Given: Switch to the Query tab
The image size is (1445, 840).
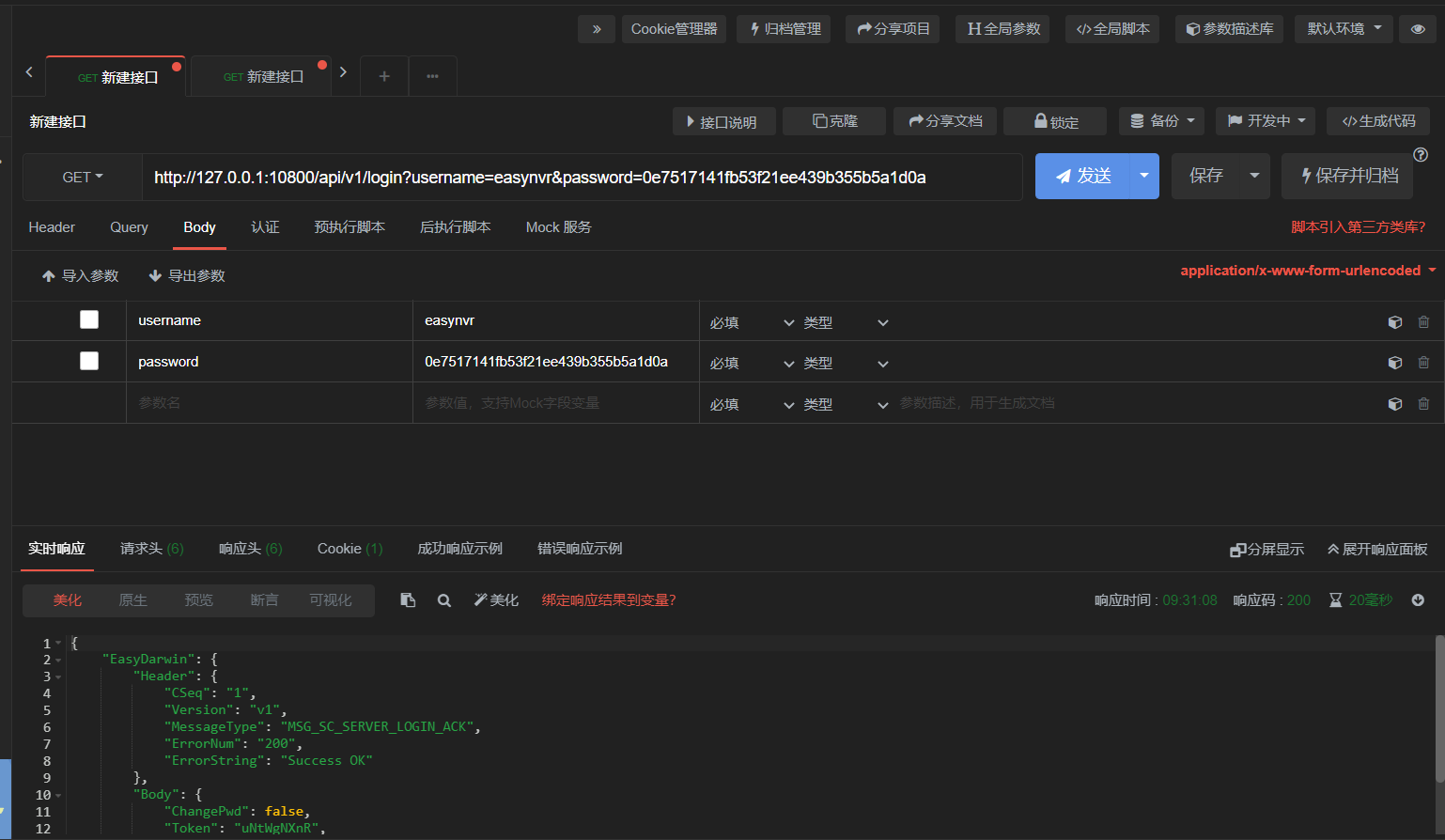Looking at the screenshot, I should (129, 227).
